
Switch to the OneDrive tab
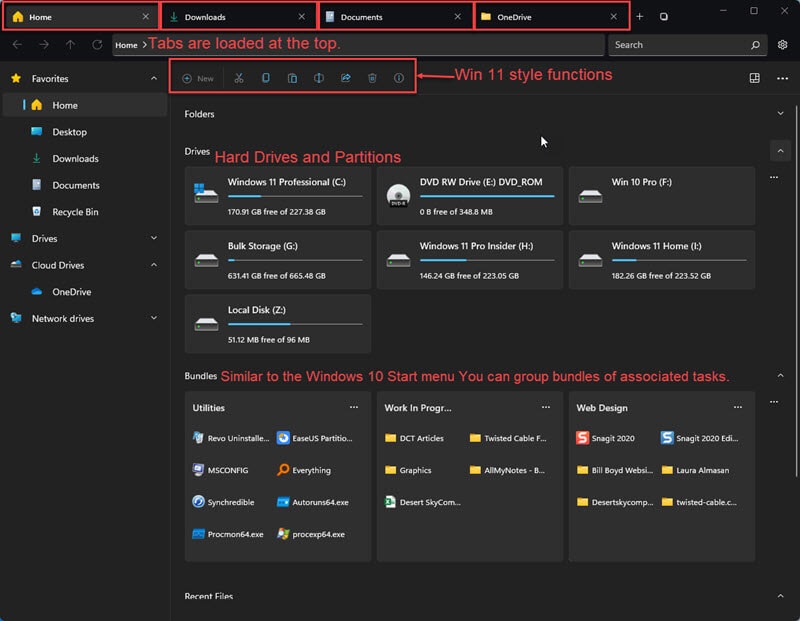coord(552,17)
